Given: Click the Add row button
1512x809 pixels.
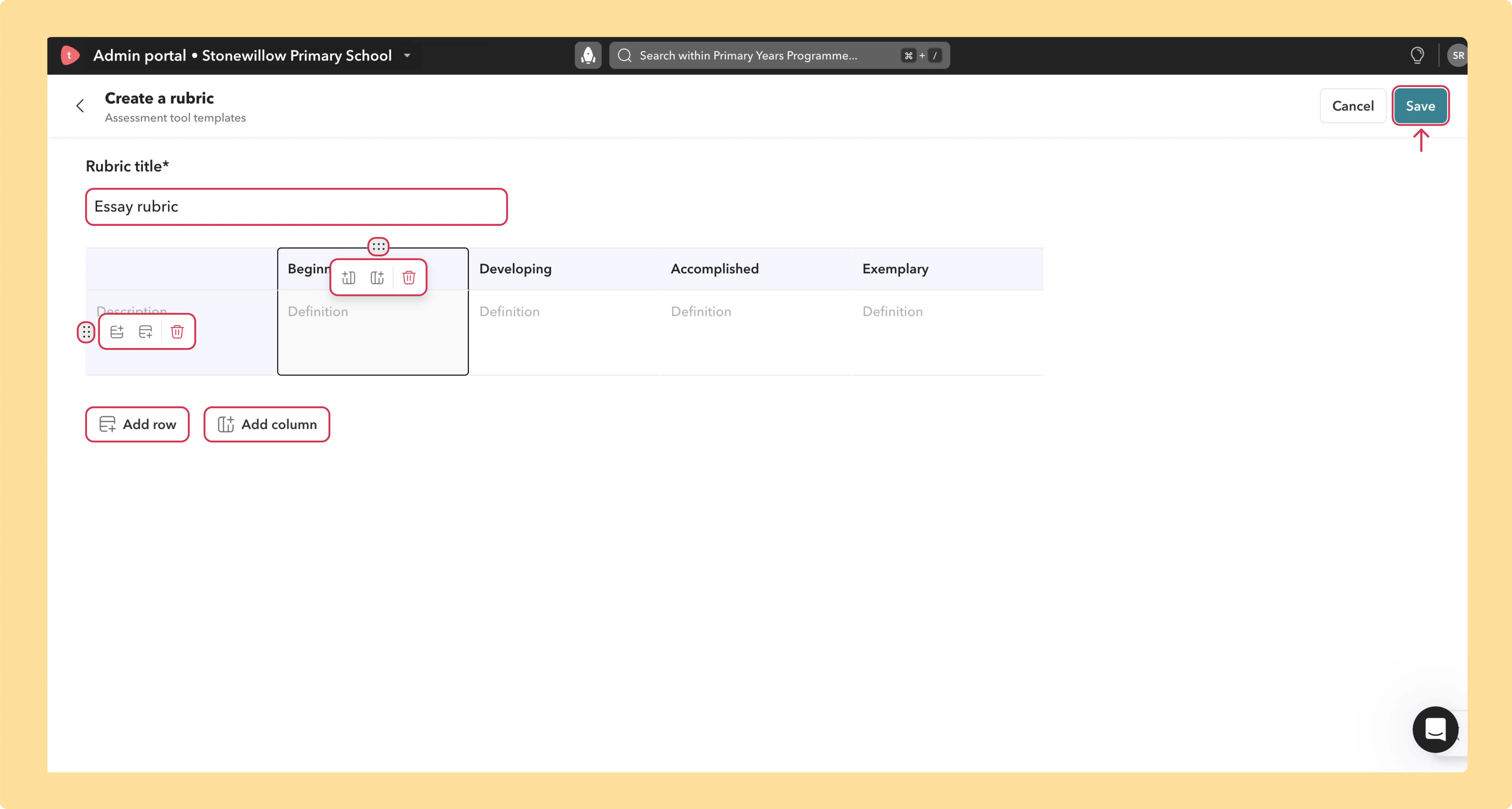Looking at the screenshot, I should [x=137, y=424].
